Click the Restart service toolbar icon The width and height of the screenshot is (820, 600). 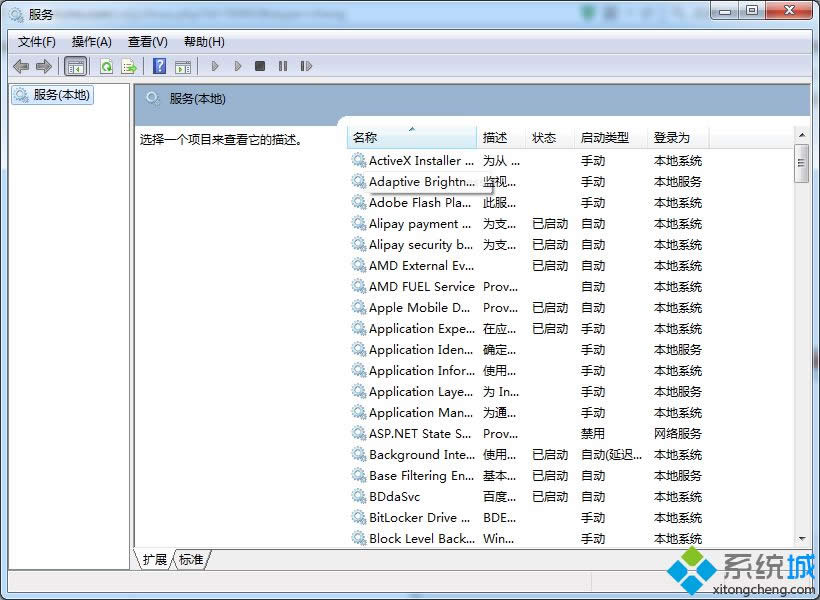click(306, 66)
